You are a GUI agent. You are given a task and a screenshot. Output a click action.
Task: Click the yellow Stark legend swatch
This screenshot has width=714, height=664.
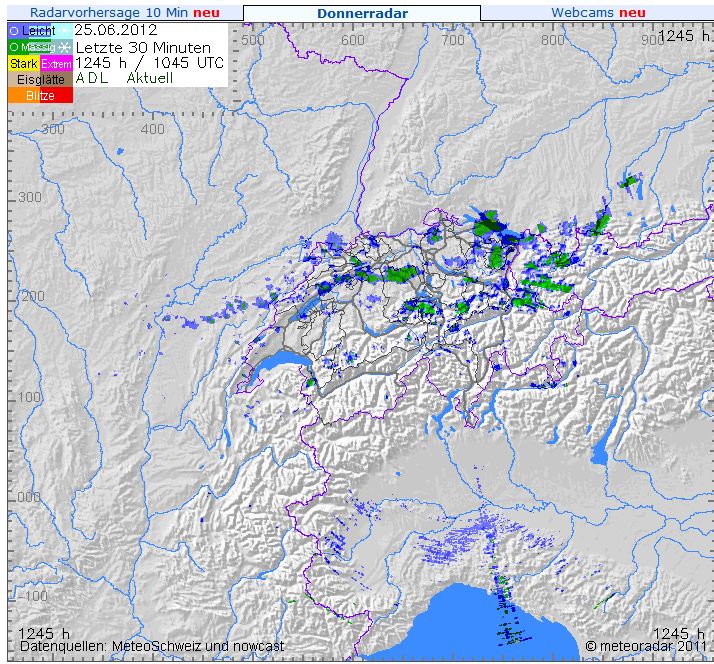24,63
